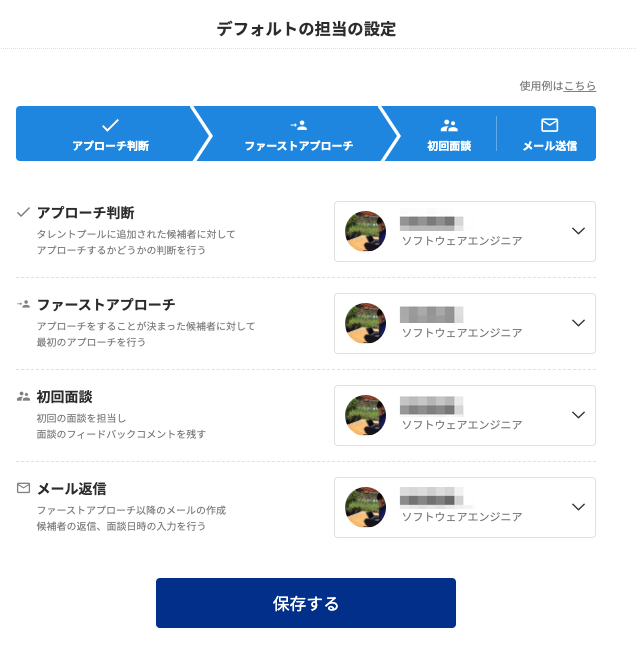Viewport: 636px width, 649px height.
Task: Select the アプローチ判断 step in the banner
Action: (110, 146)
